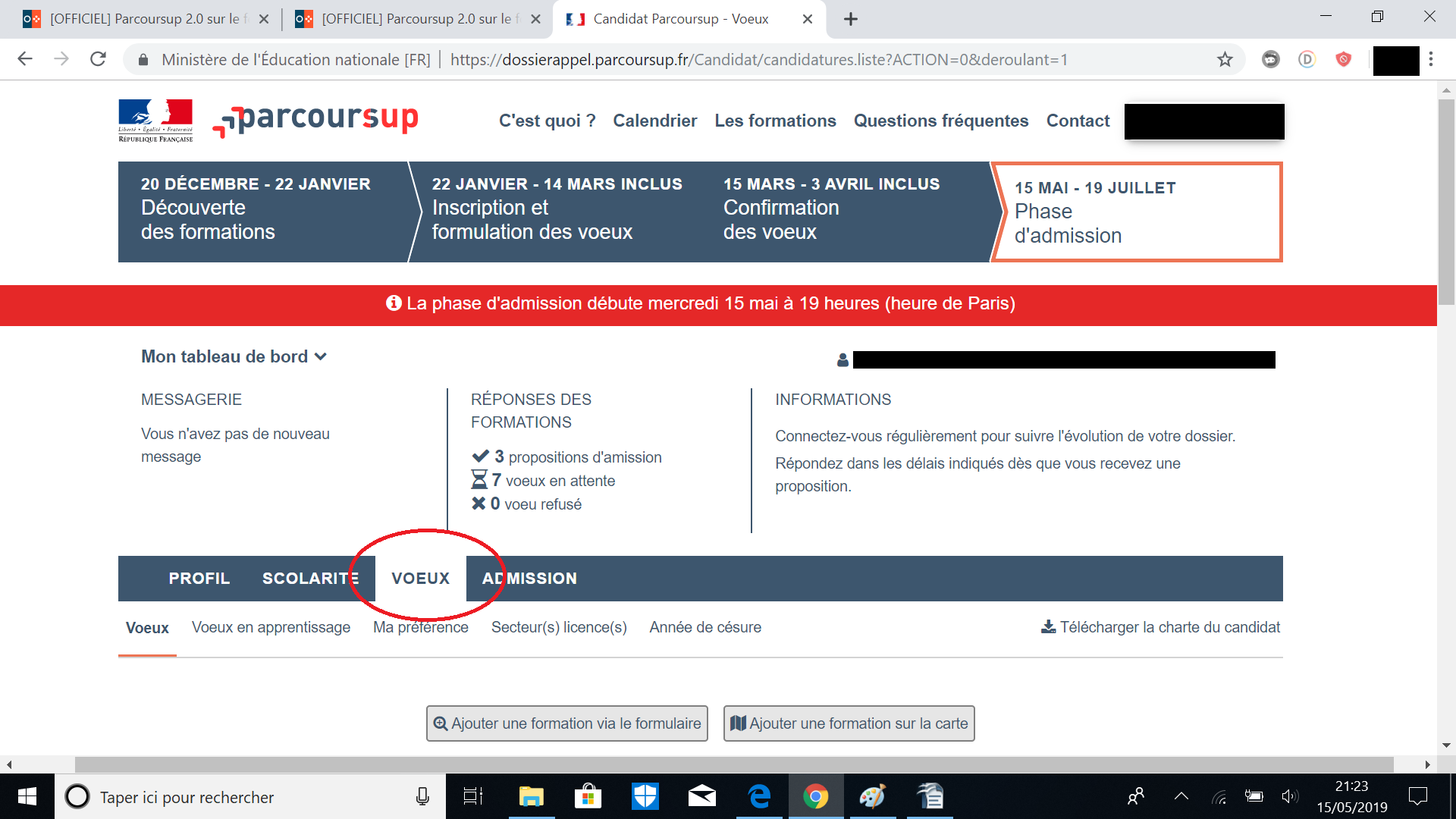This screenshot has width=1456, height=819.
Task: Open Microsoft Edge from taskbar
Action: point(759,796)
